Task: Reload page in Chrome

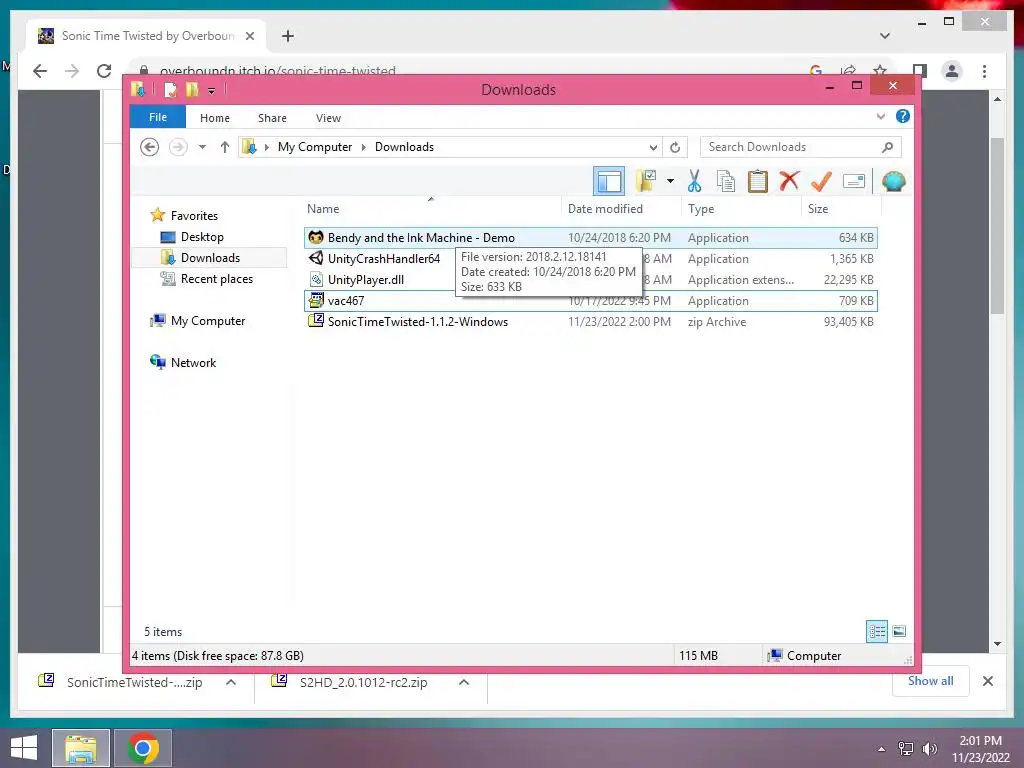Action: click(104, 71)
